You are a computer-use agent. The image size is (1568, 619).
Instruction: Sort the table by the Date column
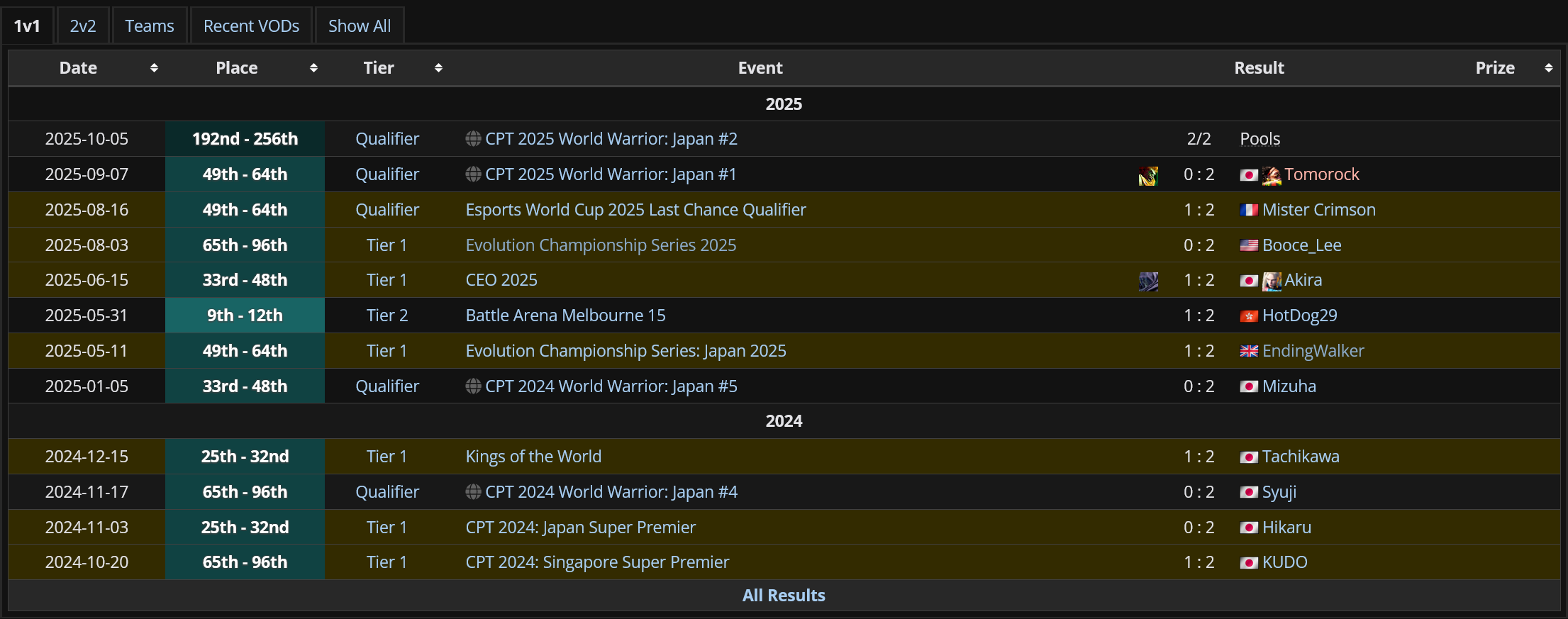tap(154, 68)
